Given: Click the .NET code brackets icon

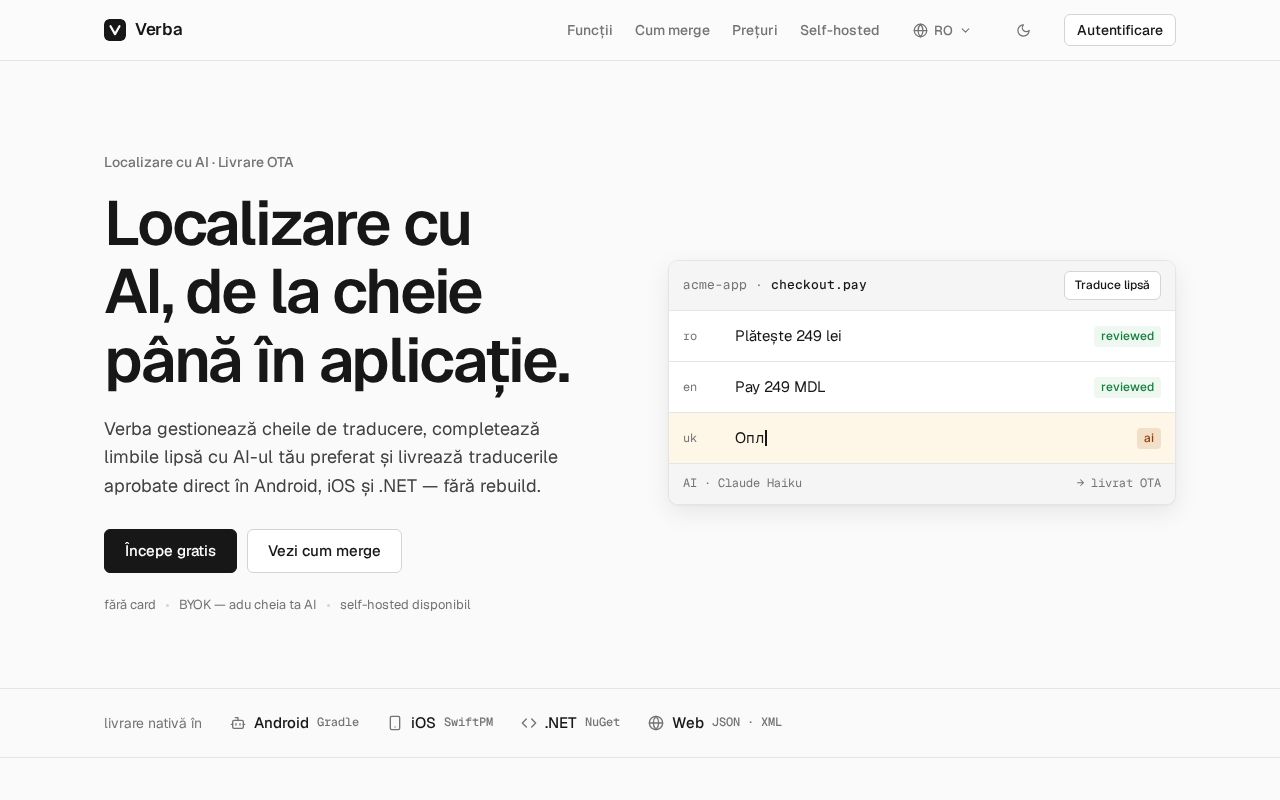Looking at the screenshot, I should [529, 723].
